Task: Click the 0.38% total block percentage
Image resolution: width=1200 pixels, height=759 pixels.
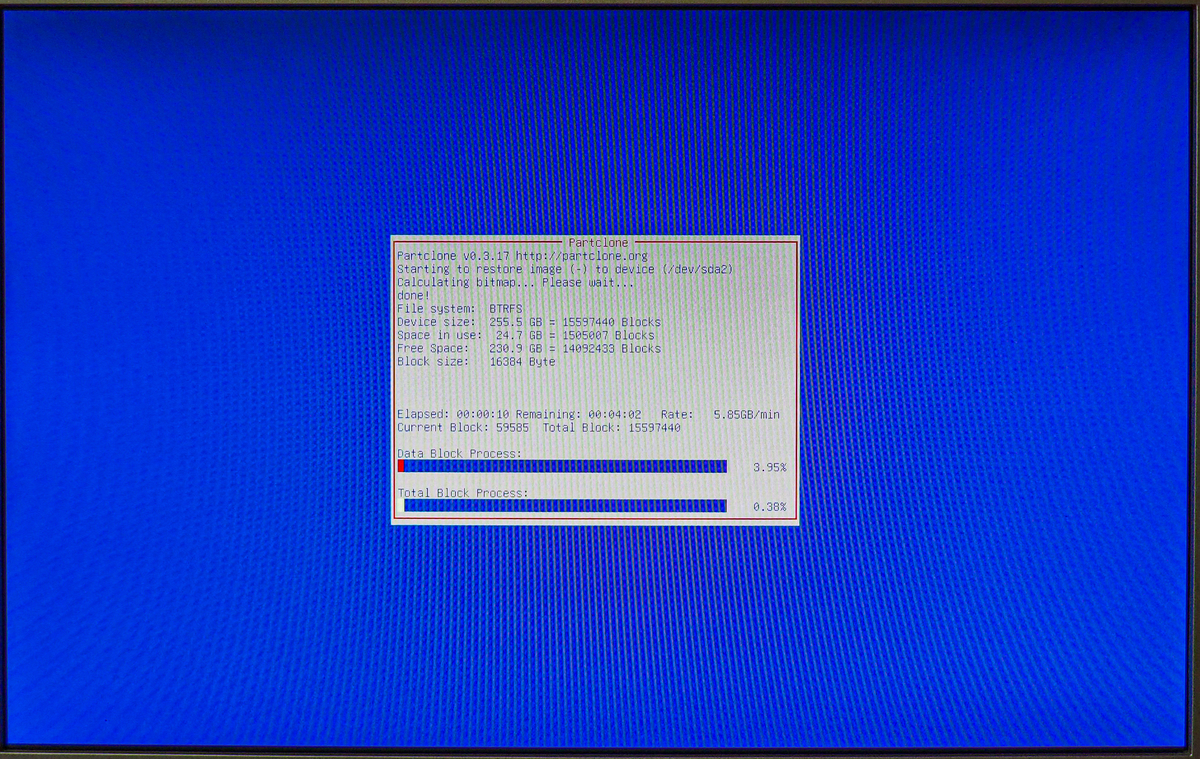Action: click(770, 507)
